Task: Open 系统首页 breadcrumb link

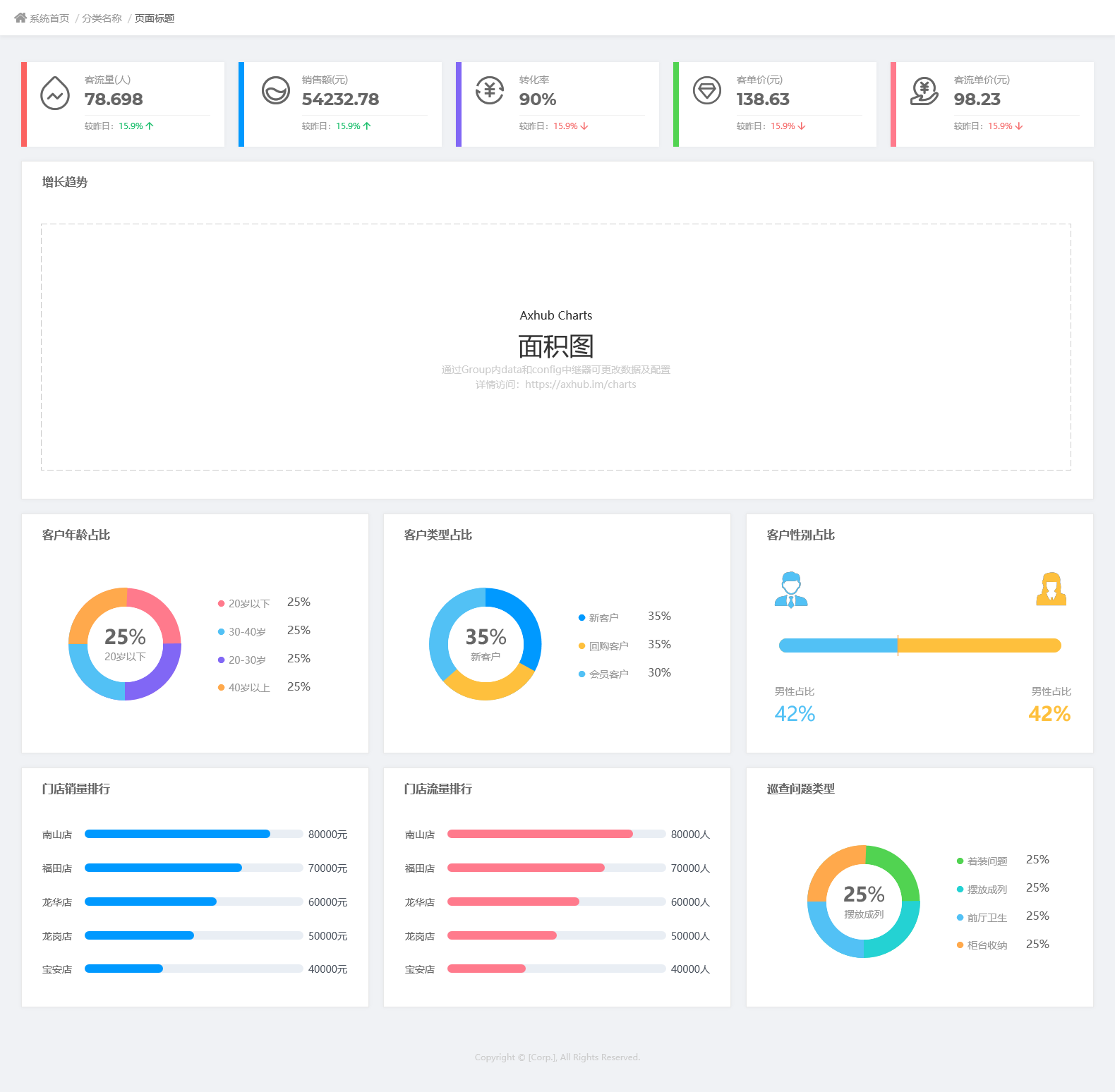Action: point(49,18)
